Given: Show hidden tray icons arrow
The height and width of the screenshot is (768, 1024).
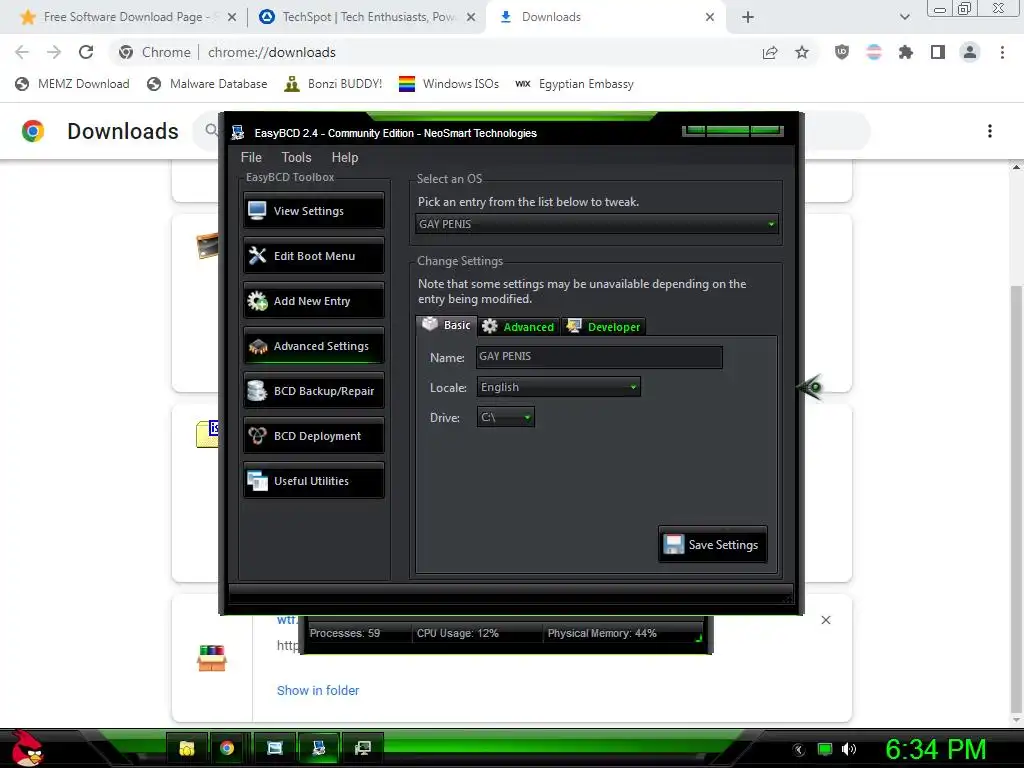Looking at the screenshot, I should point(799,750).
